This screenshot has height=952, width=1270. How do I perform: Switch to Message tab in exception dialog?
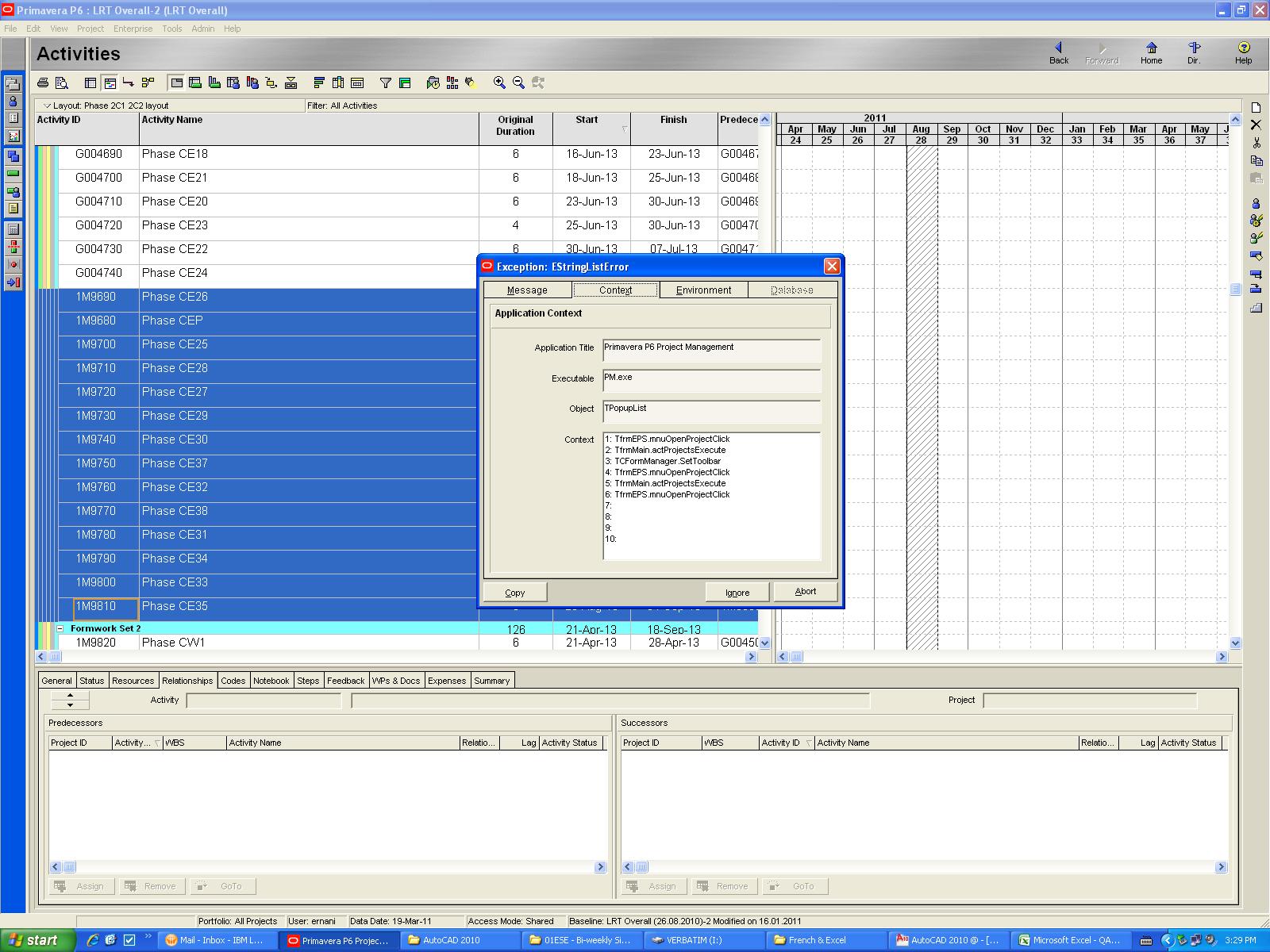[527, 290]
